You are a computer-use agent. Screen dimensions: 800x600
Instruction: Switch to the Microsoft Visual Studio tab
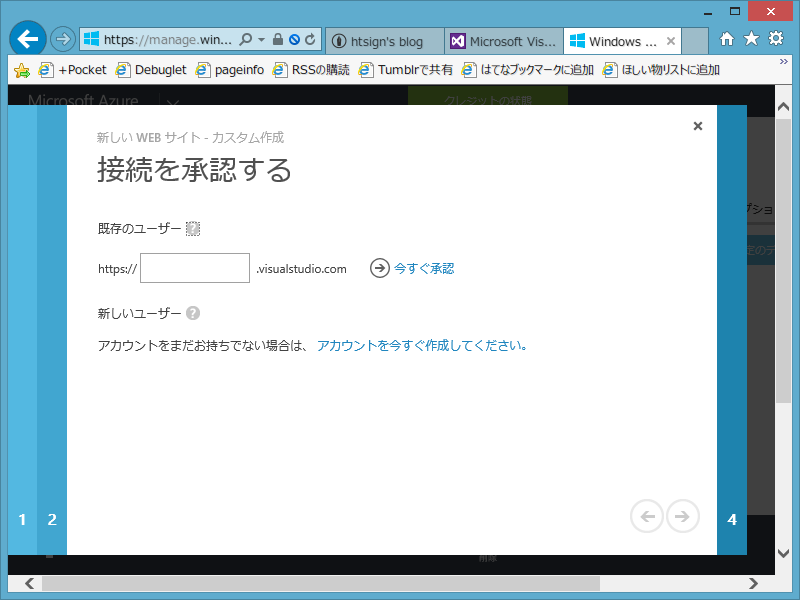coord(504,41)
